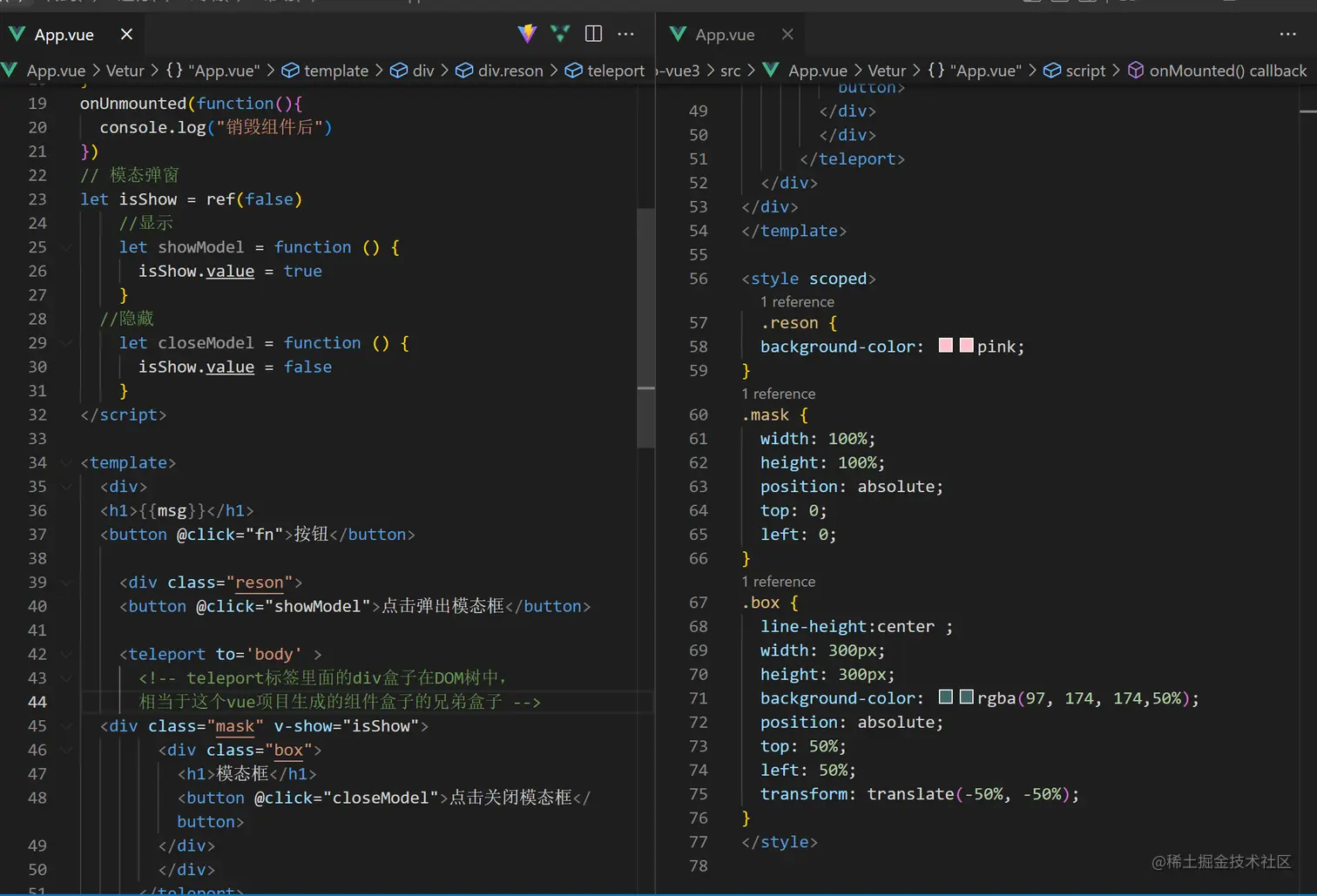This screenshot has height=896, width=1317.
Task: Click 'isShow' variable on line 23
Action: point(148,199)
